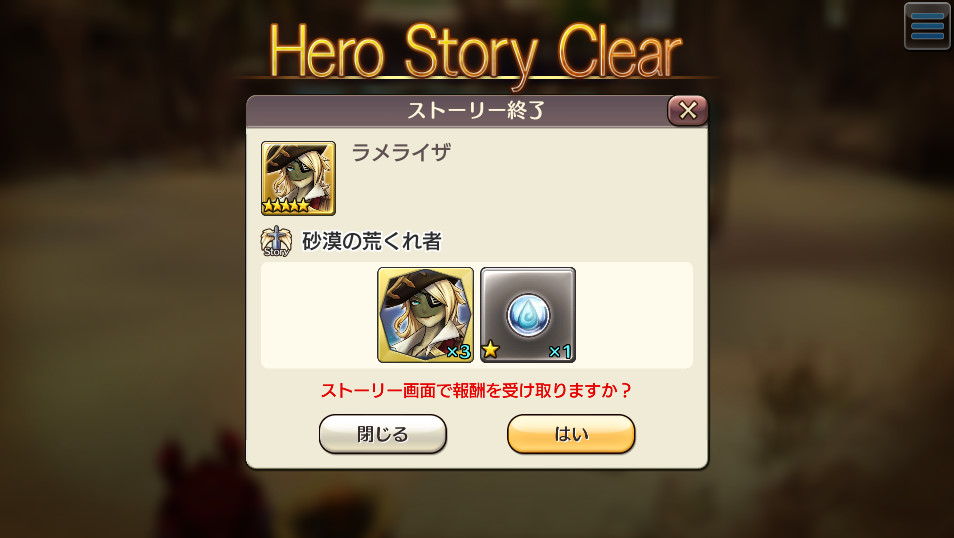Viewport: 954px width, 538px height.
Task: Click the Hero Story Clear banner
Action: pyautogui.click(x=476, y=52)
